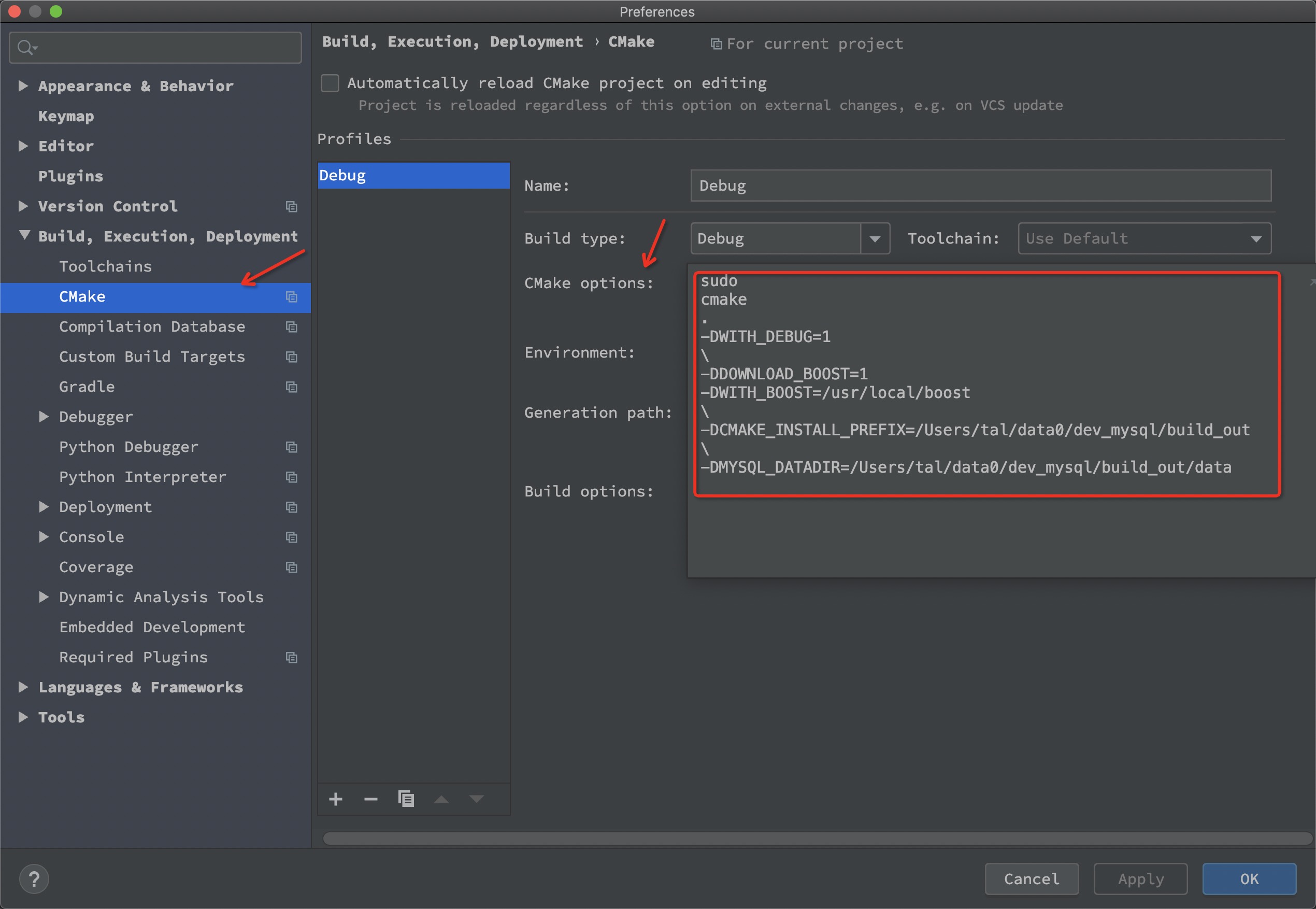Click project-level icon beside Required Plugins
The height and width of the screenshot is (909, 1316).
[x=292, y=658]
